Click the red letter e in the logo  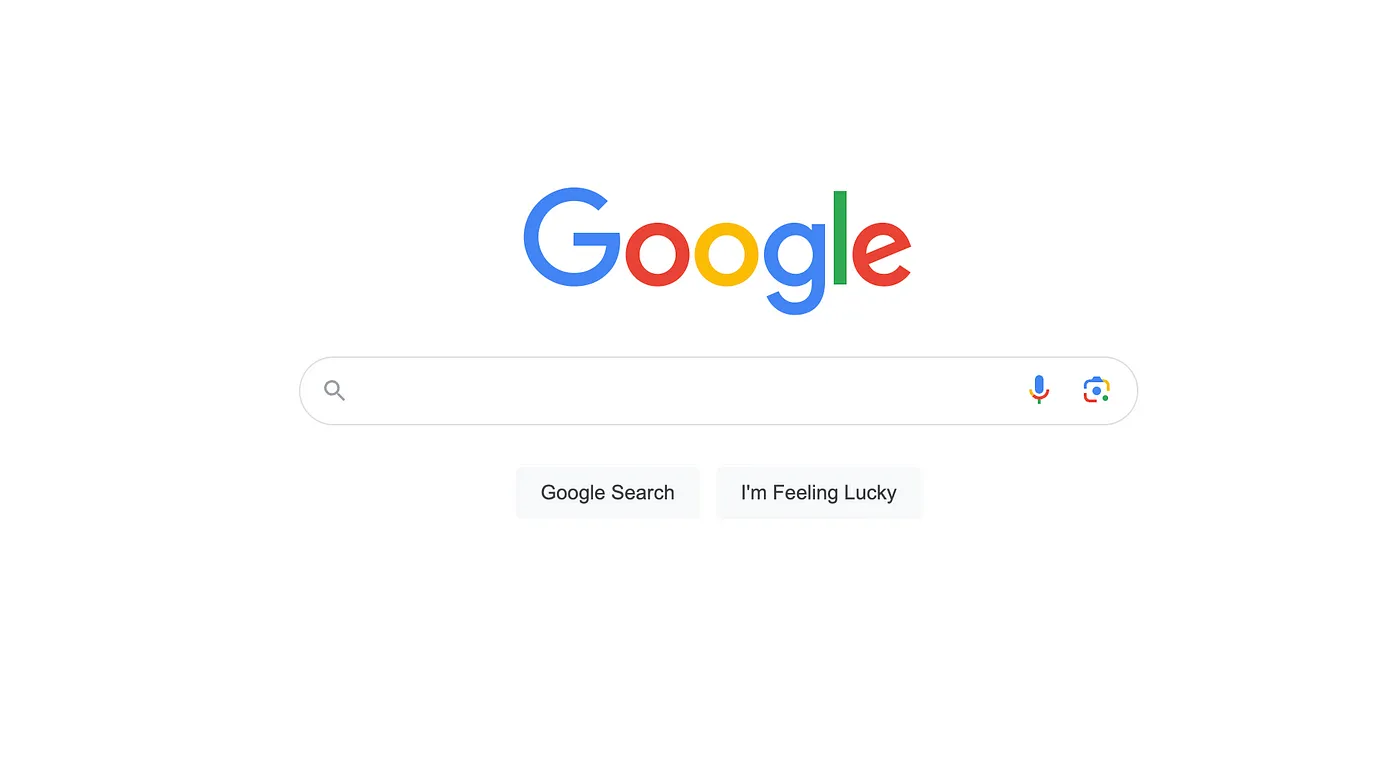click(881, 253)
